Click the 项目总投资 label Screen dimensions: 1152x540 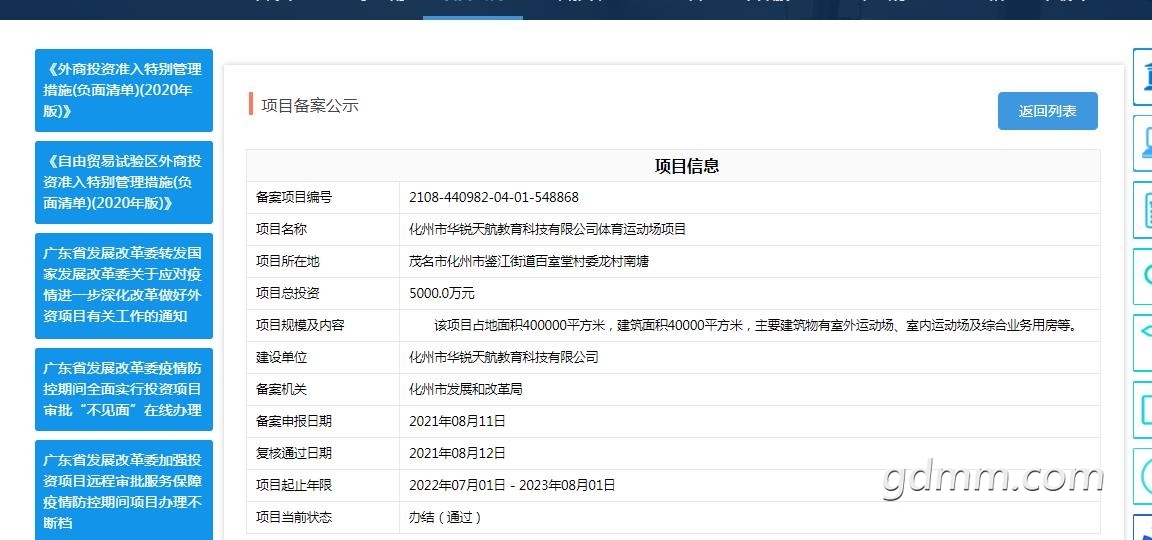coord(287,293)
